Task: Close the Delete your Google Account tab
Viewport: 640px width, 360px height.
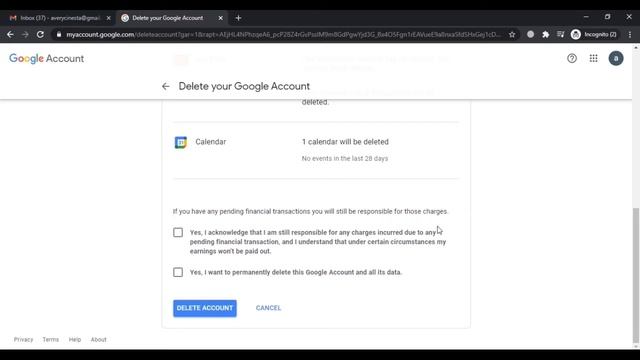Action: click(x=220, y=18)
